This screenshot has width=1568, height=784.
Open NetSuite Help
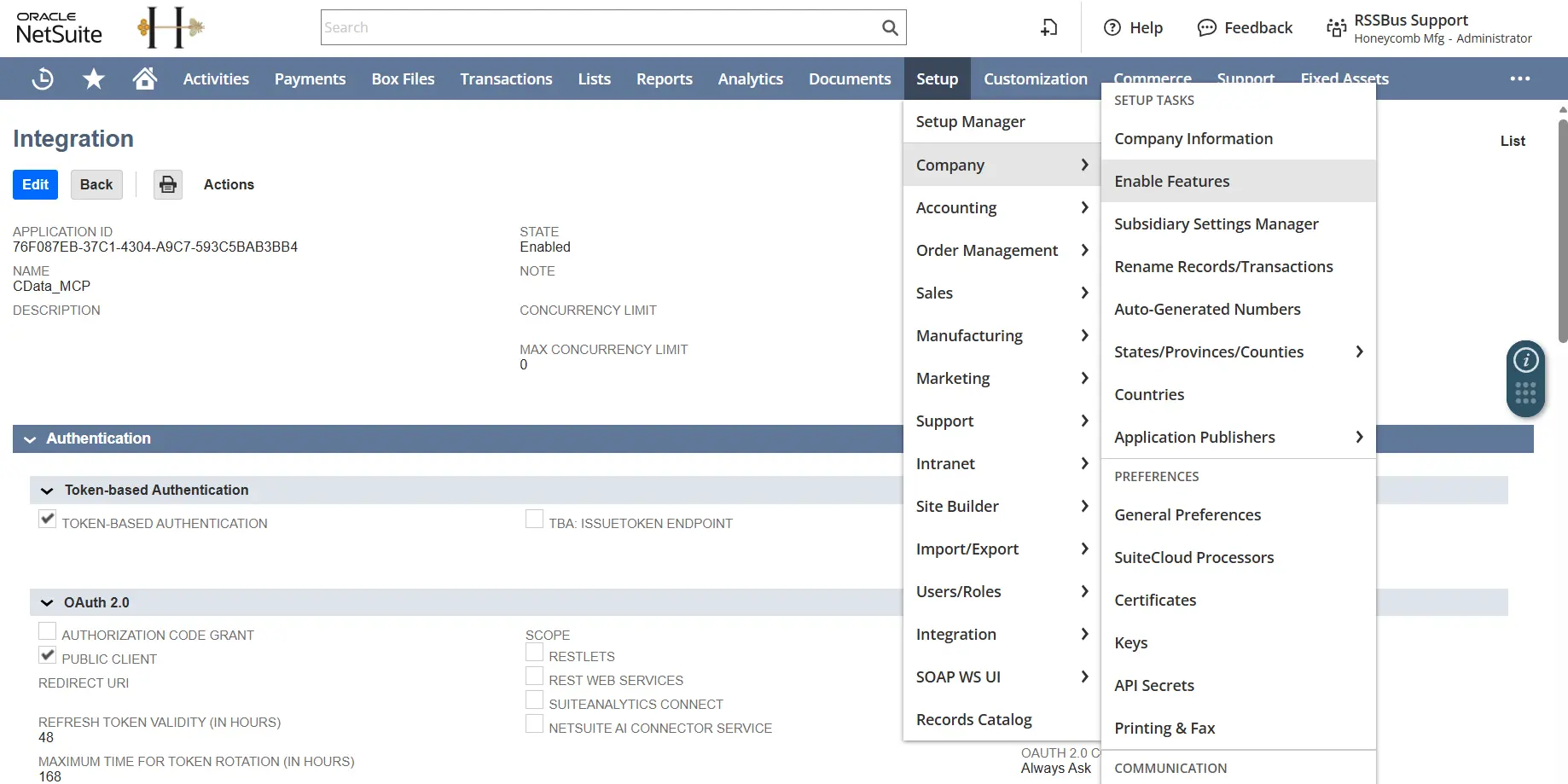[1134, 27]
